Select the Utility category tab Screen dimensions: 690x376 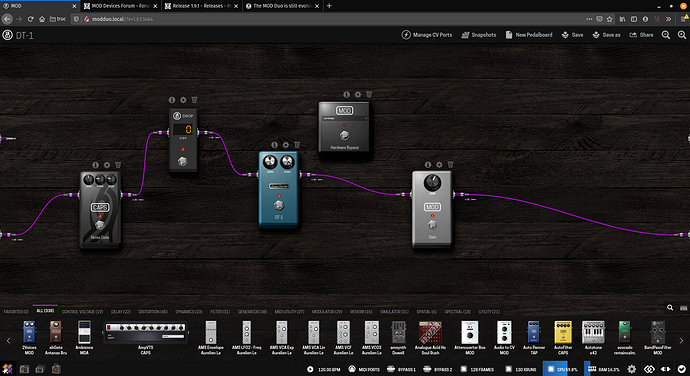click(x=489, y=312)
